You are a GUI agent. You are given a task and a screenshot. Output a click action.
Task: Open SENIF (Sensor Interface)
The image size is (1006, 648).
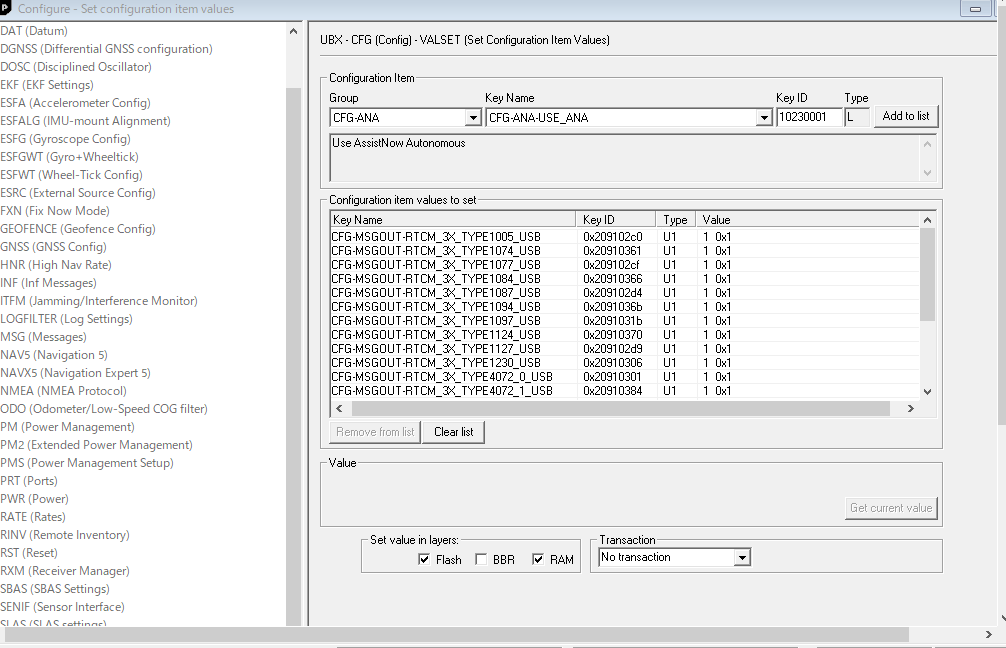tap(62, 606)
